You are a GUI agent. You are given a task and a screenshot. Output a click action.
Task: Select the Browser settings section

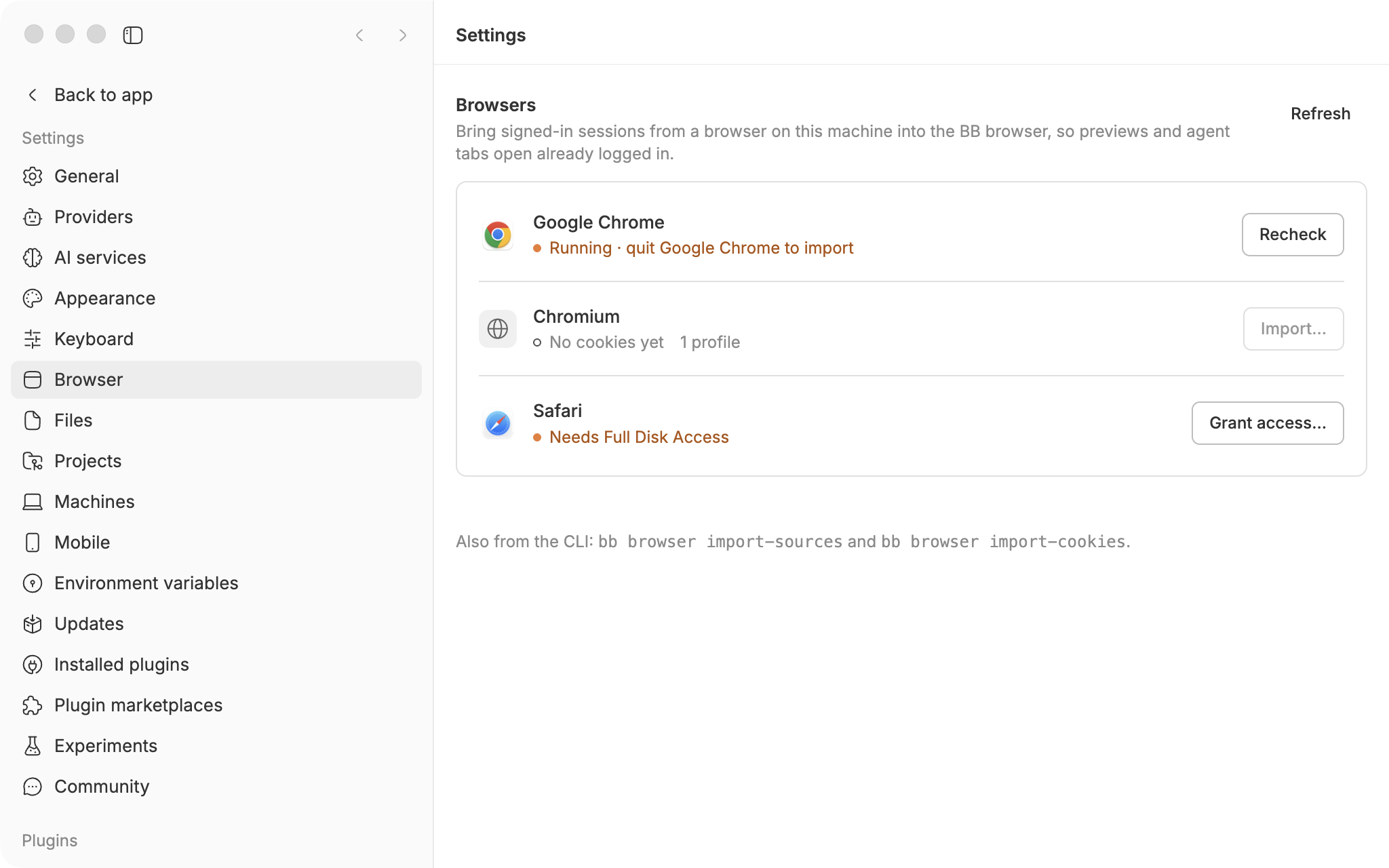(216, 380)
